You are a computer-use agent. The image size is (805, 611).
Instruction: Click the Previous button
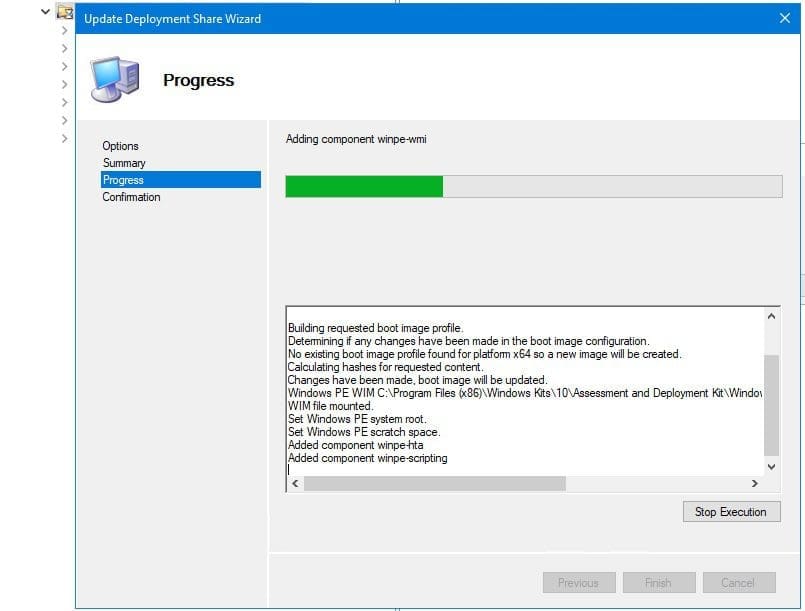click(x=578, y=582)
